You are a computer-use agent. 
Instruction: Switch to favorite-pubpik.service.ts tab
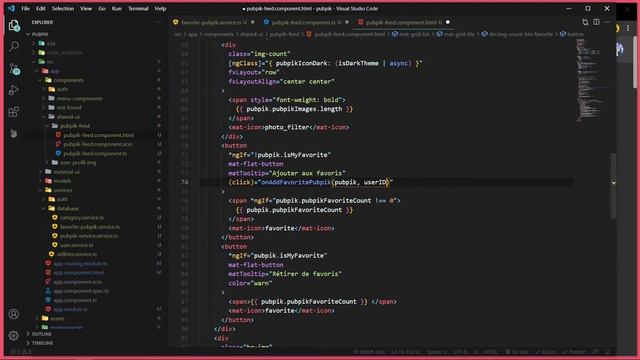(x=213, y=22)
